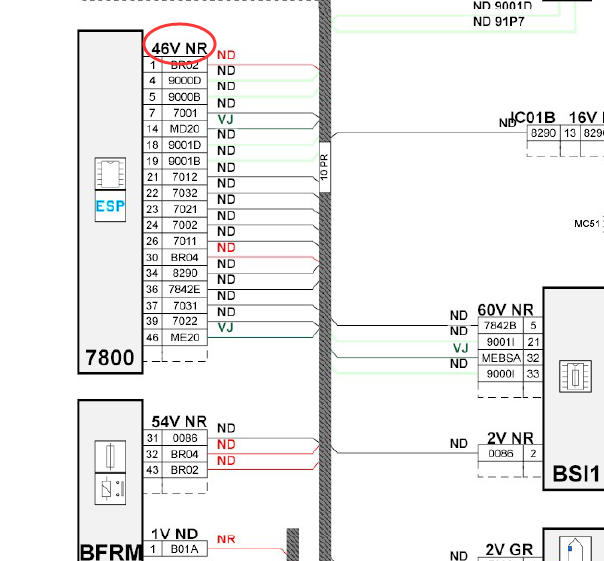Image resolution: width=604 pixels, height=561 pixels.
Task: Click the MC51 label
Action: coord(587,223)
